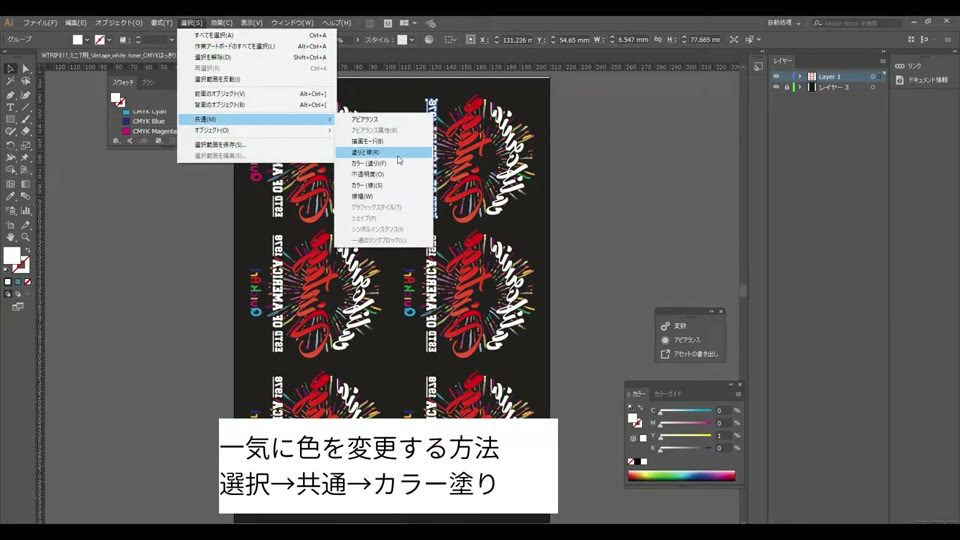Select the Lasso tool

coord(26,81)
